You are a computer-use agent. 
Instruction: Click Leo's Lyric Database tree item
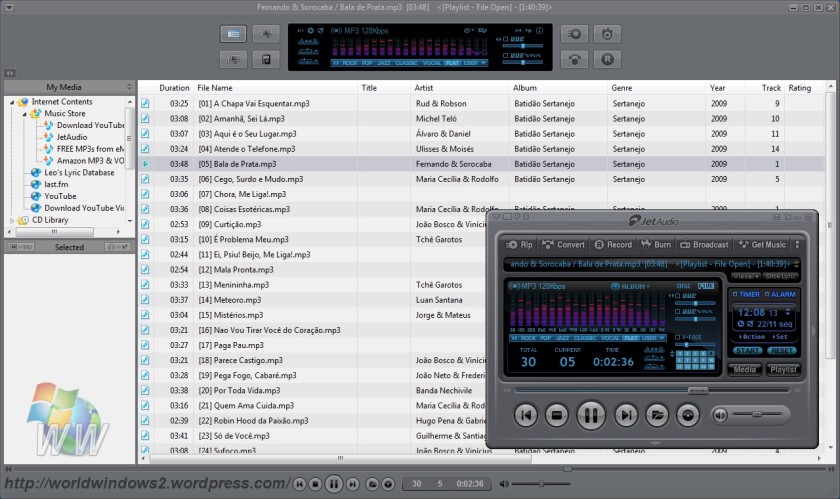pyautogui.click(x=79, y=173)
